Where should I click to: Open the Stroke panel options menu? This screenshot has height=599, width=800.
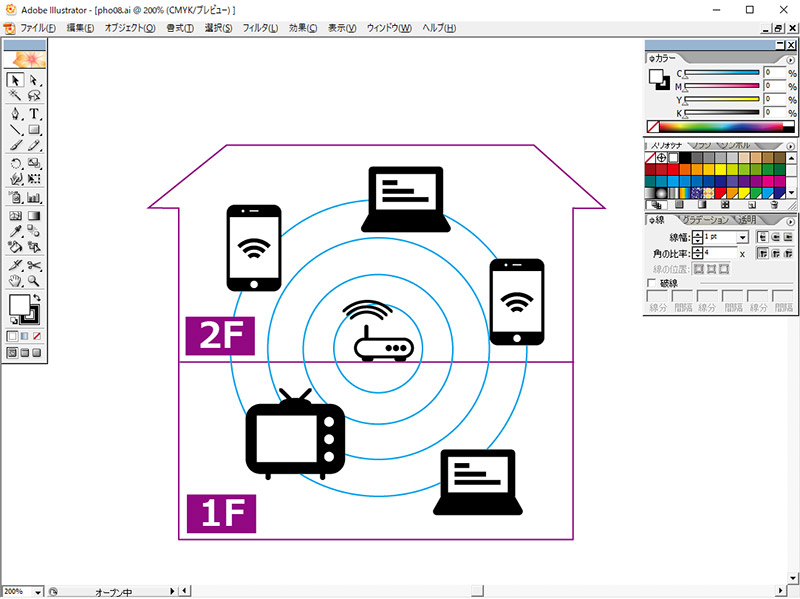pyautogui.click(x=790, y=221)
